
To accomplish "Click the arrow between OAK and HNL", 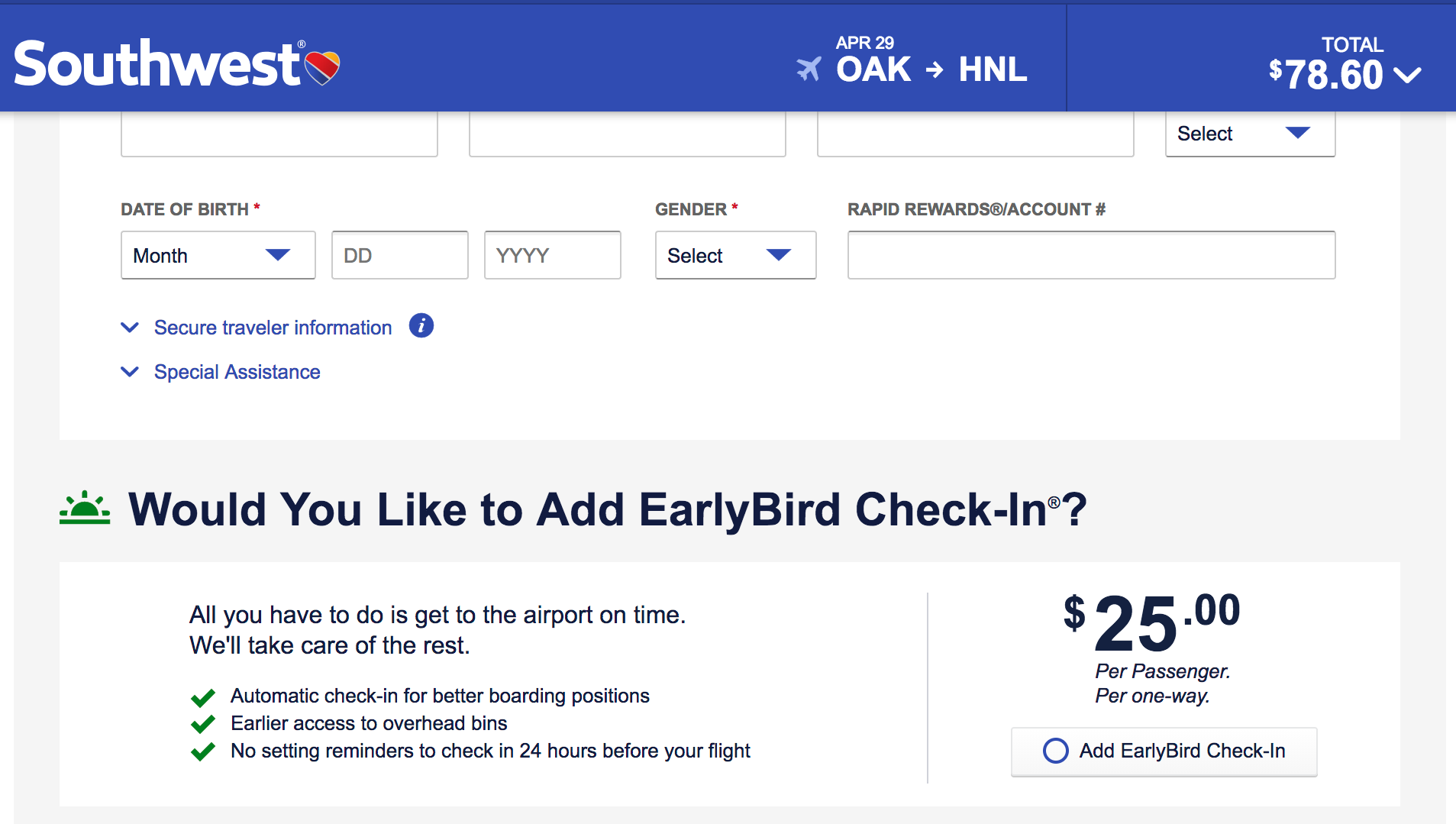I will coord(935,70).
